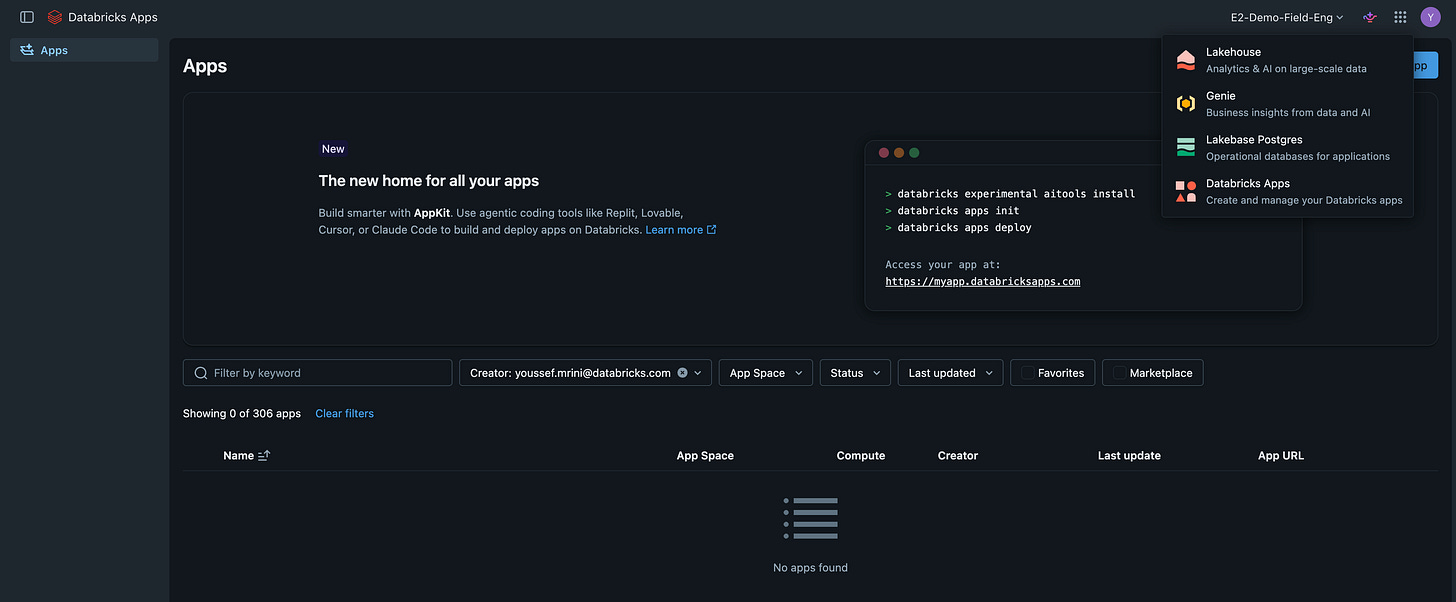Tick the Marketplace checkbox
1456x602 pixels.
coord(1118,373)
